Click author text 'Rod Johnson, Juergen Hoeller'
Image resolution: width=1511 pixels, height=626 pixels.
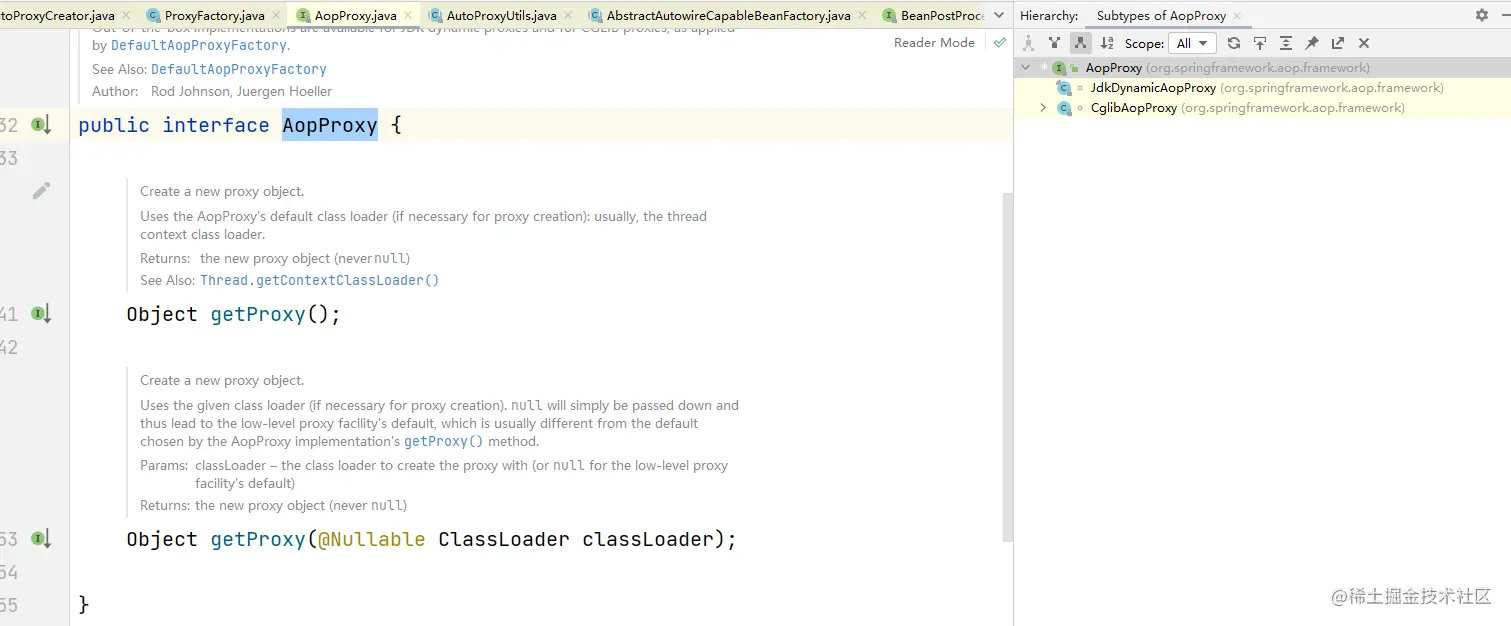pos(241,91)
